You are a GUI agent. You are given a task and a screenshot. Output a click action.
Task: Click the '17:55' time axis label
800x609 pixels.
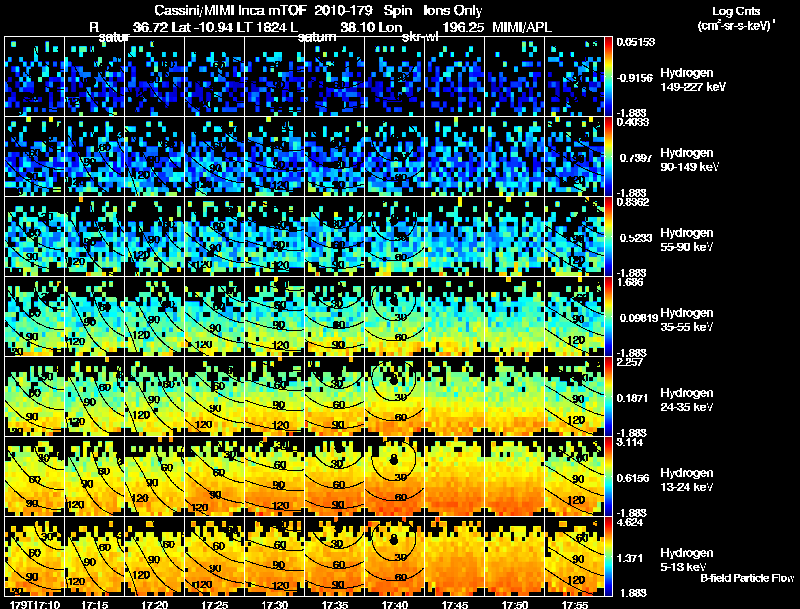tap(575, 604)
